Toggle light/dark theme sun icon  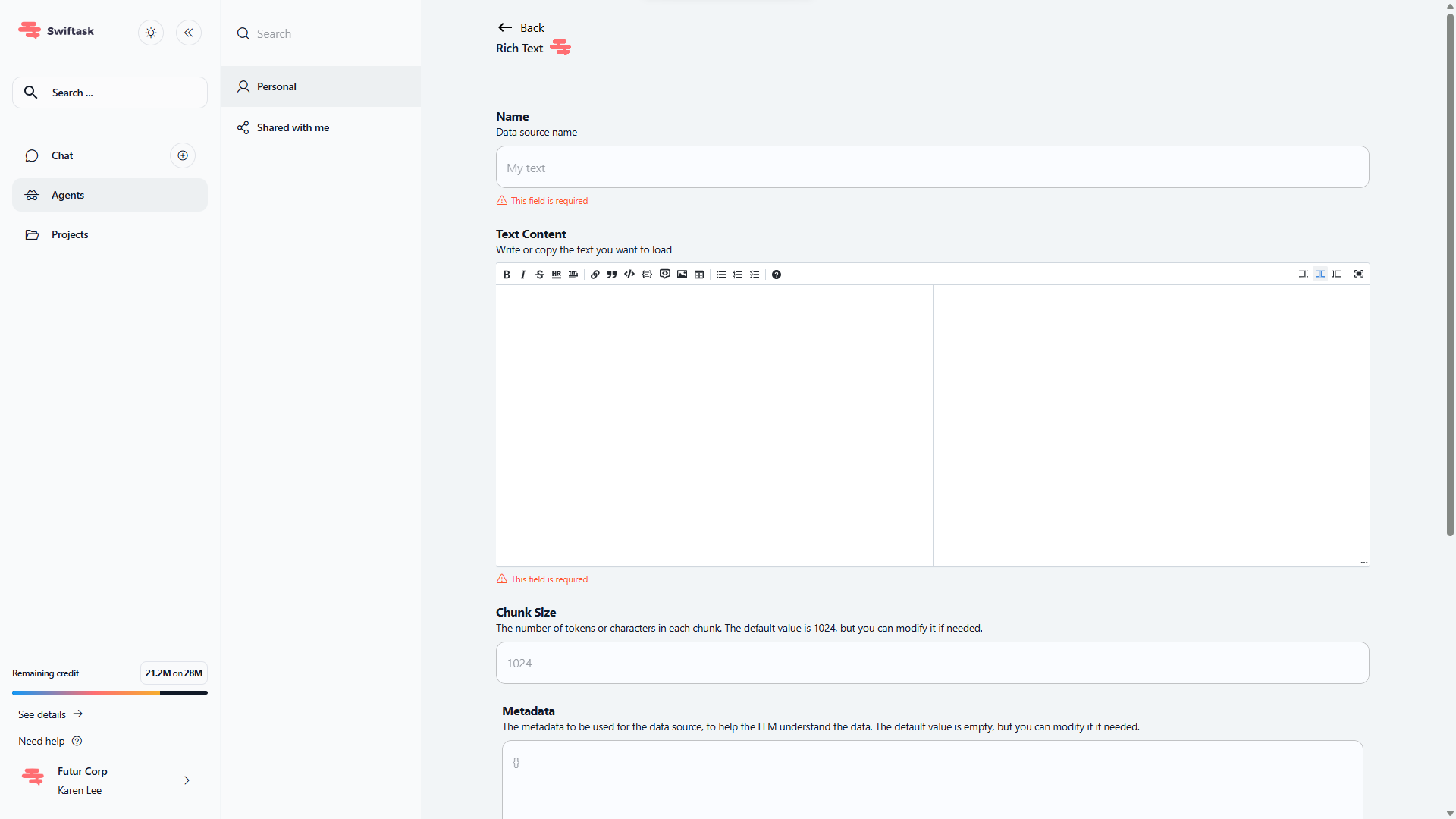coord(151,33)
